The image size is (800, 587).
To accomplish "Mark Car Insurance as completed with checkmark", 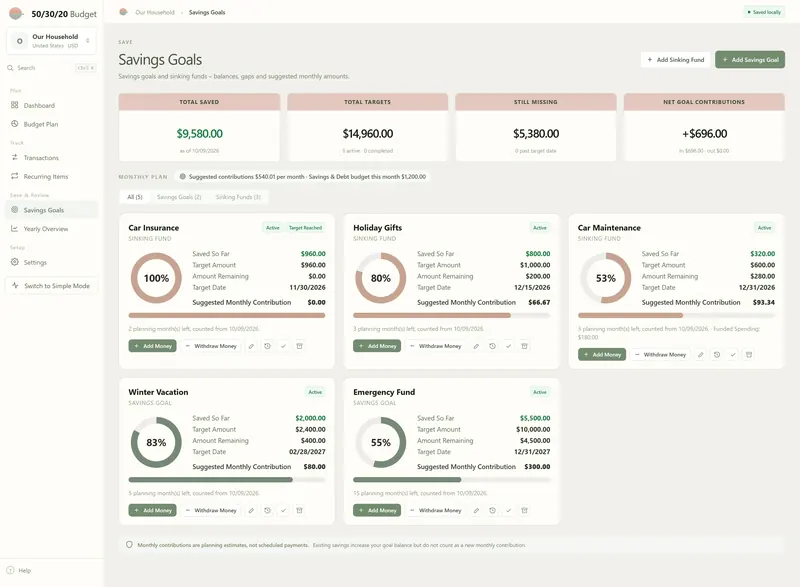I will pos(283,346).
